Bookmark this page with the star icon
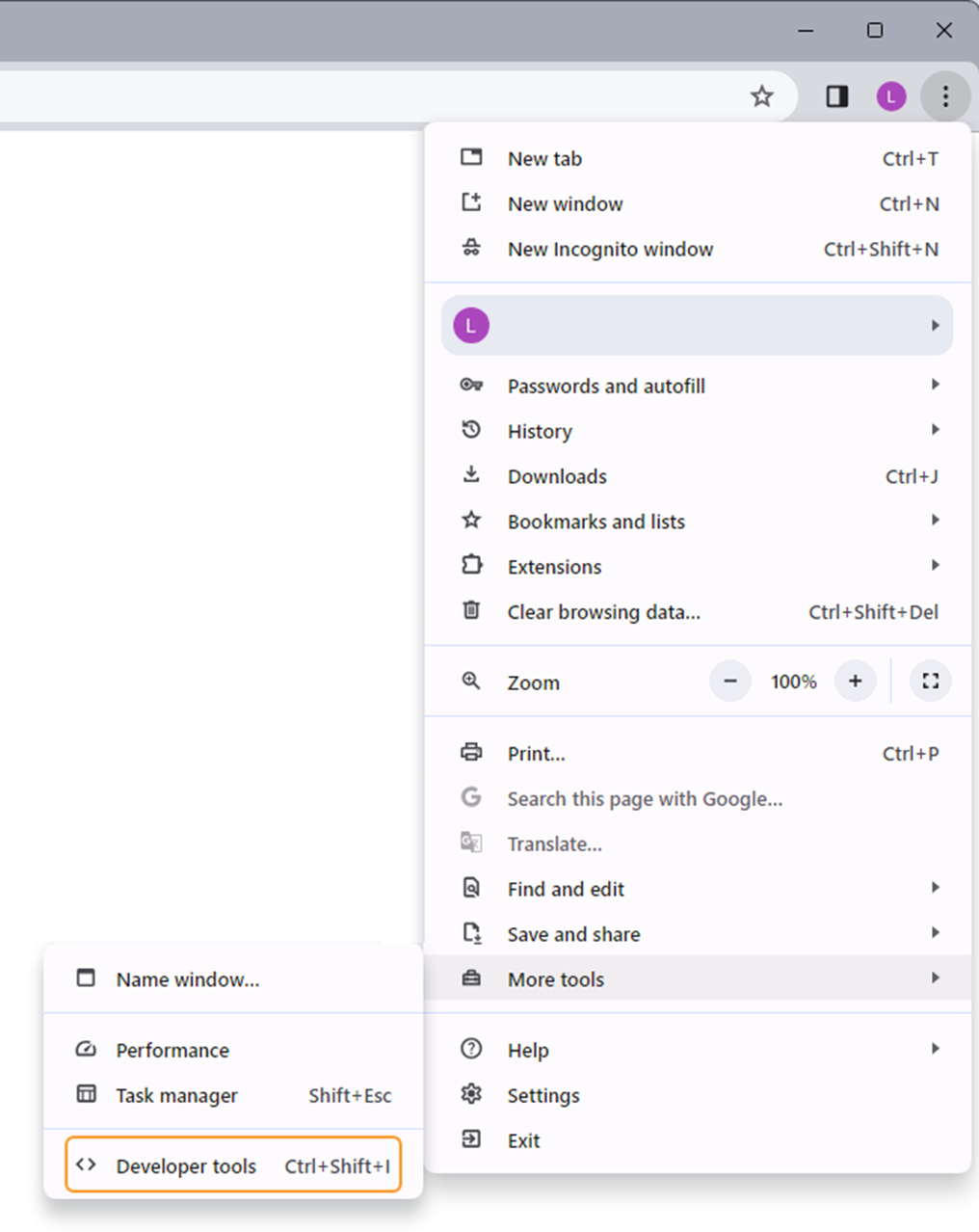 pyautogui.click(x=761, y=96)
